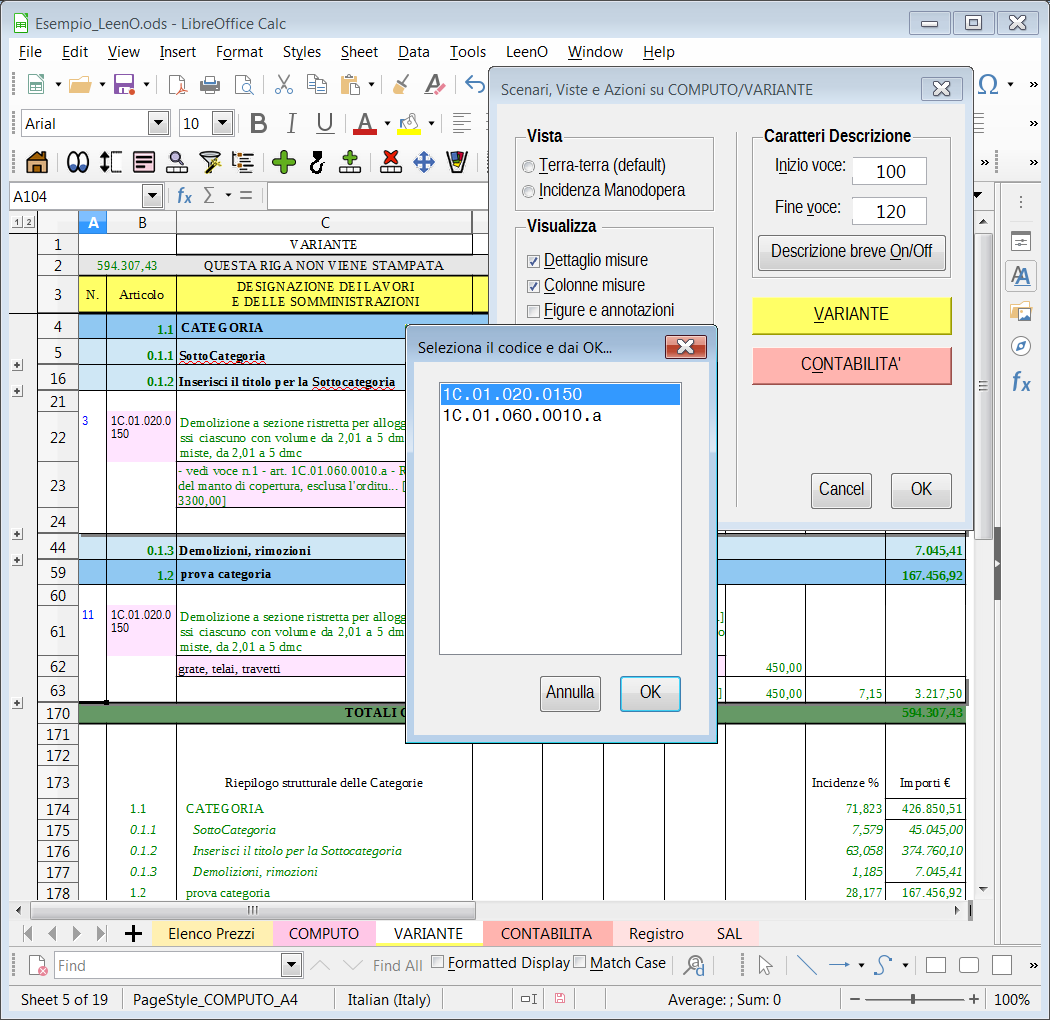This screenshot has height=1020, width=1050.
Task: Click the Undo arrow icon
Action: [475, 85]
